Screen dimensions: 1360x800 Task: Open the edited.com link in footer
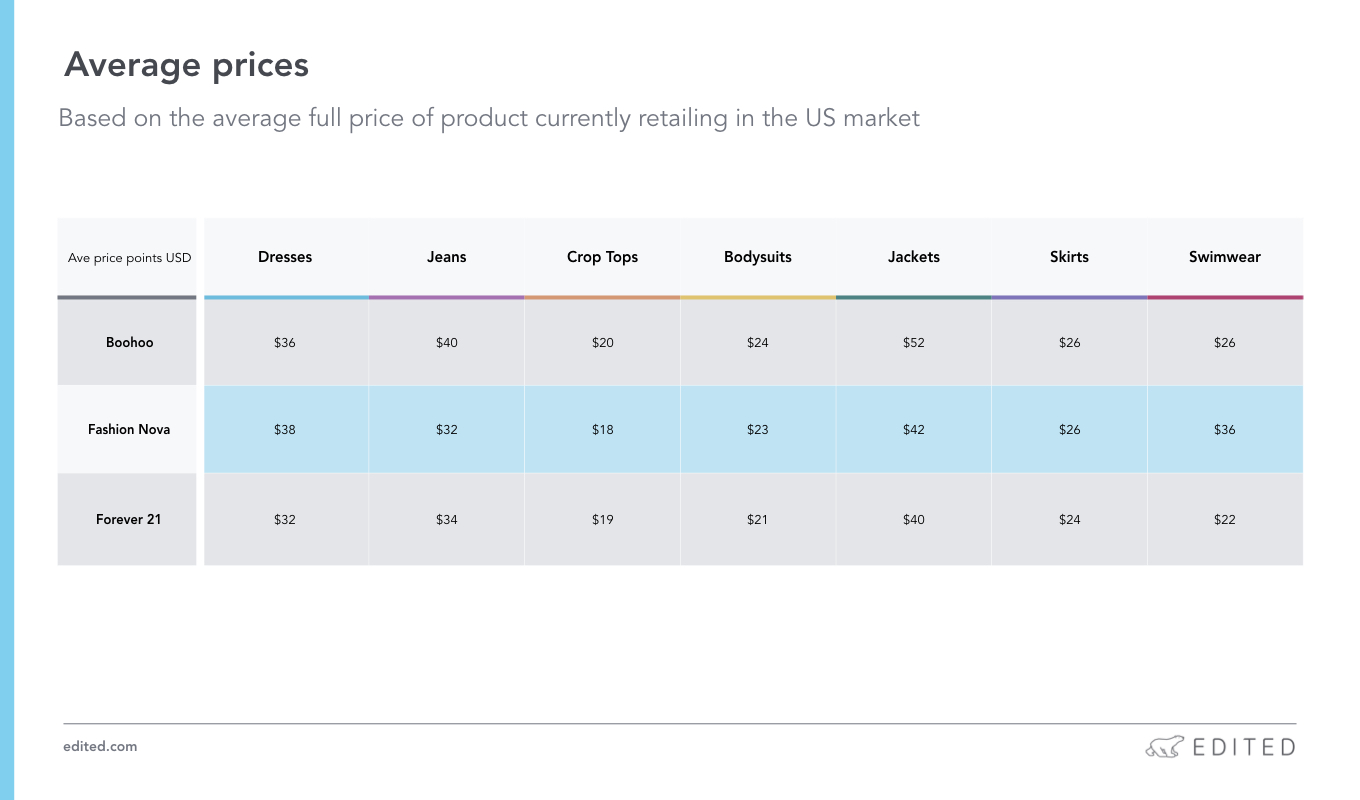click(100, 746)
